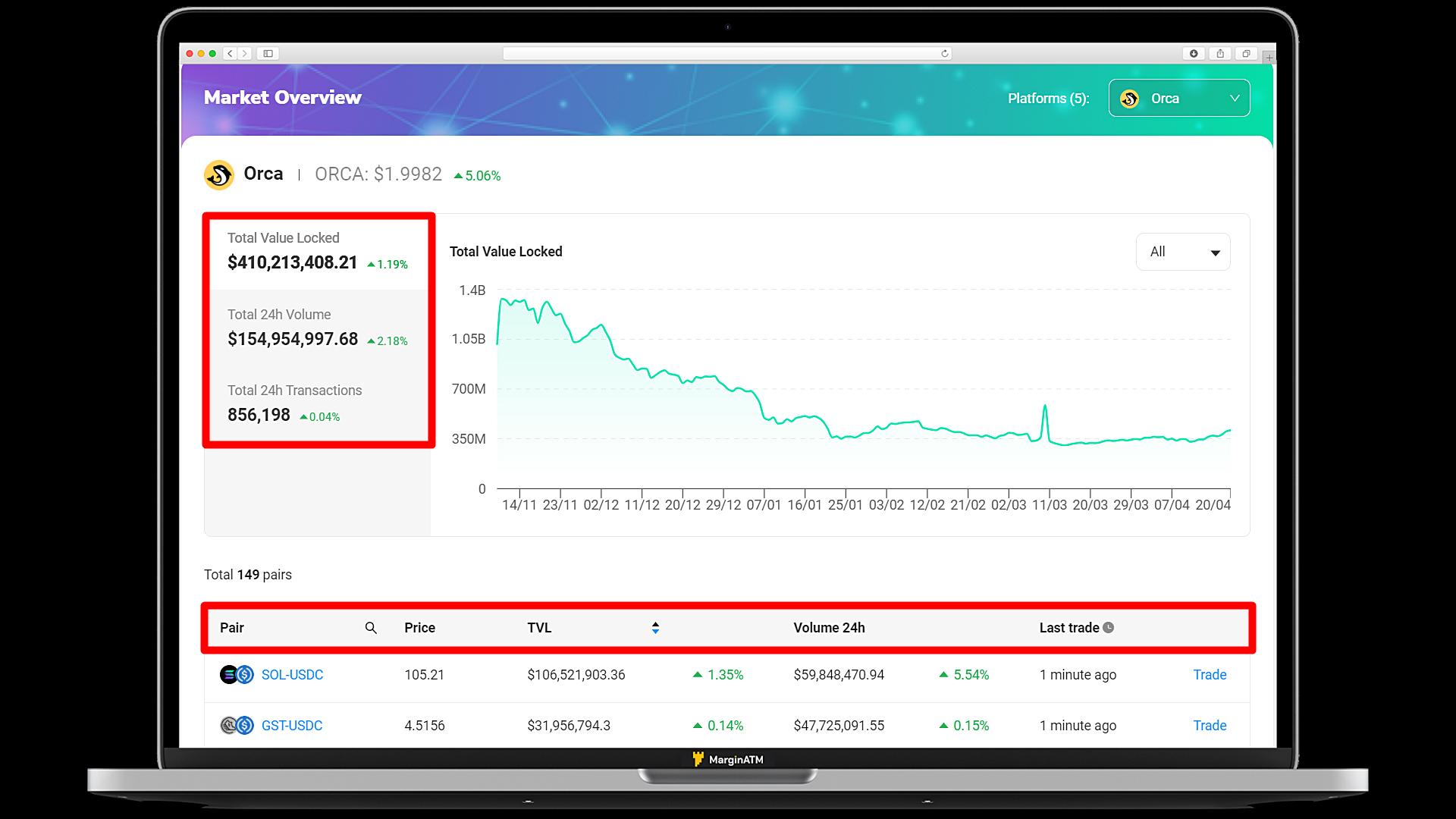The height and width of the screenshot is (819, 1456).
Task: Click the browser address bar
Action: [x=726, y=54]
